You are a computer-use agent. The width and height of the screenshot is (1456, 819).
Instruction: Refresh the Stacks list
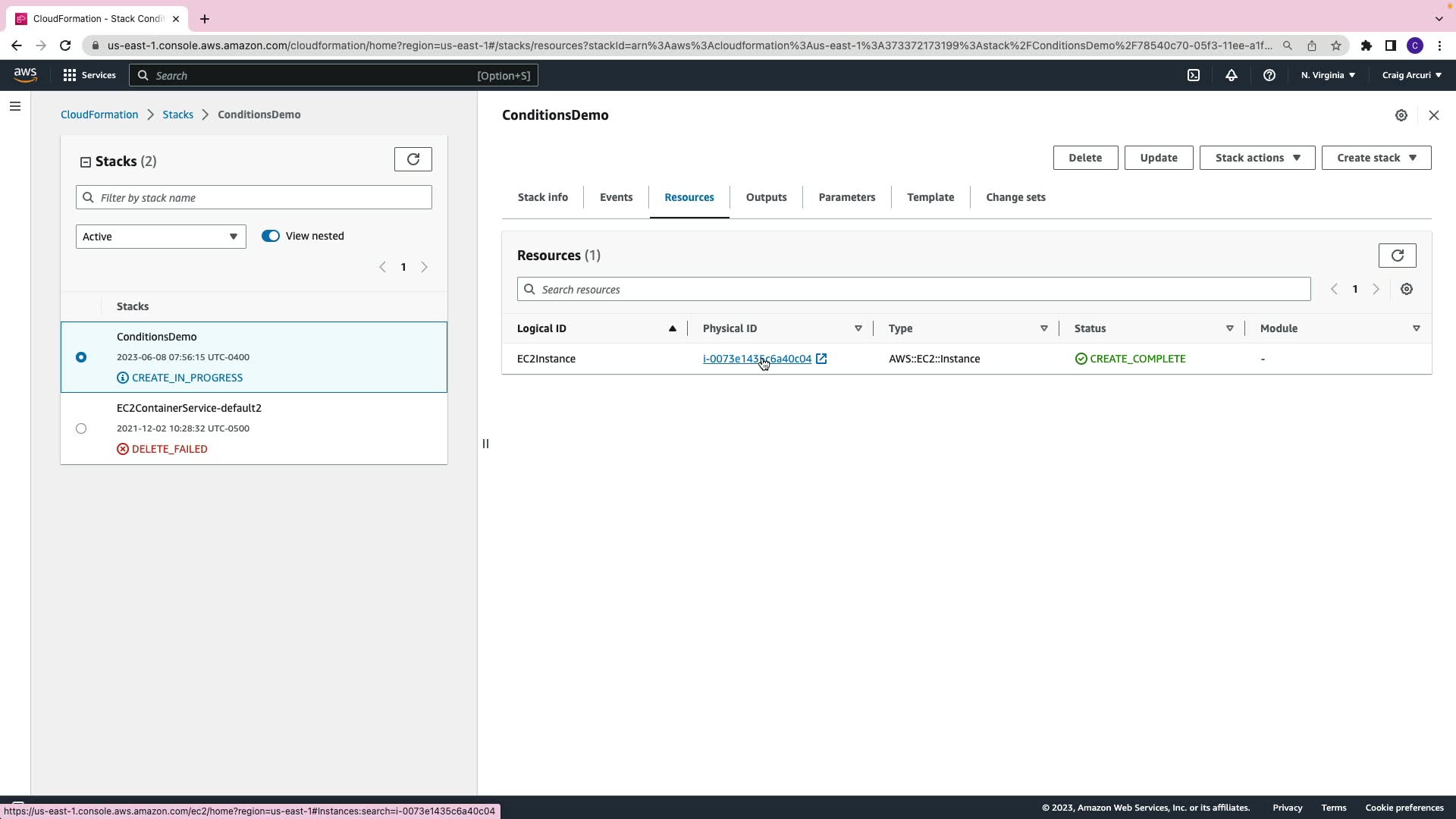coord(413,159)
